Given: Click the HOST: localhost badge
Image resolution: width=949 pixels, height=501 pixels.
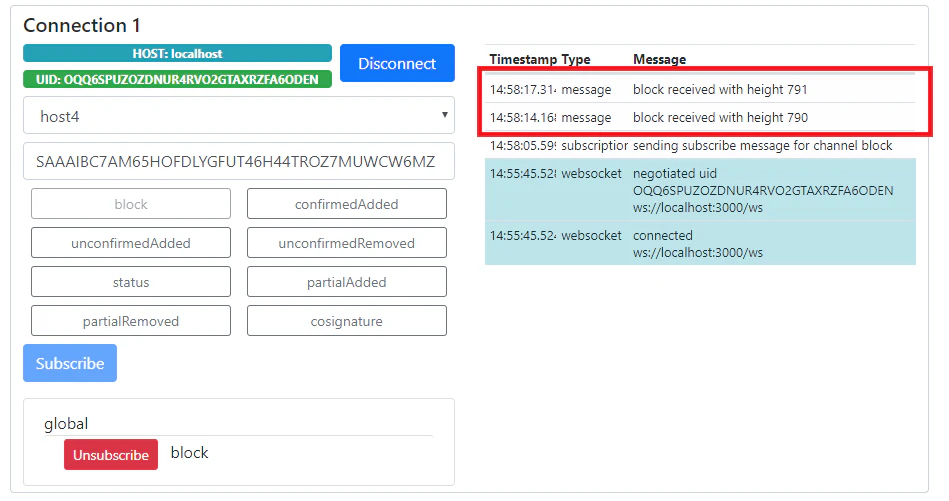Looking at the screenshot, I should point(177,53).
